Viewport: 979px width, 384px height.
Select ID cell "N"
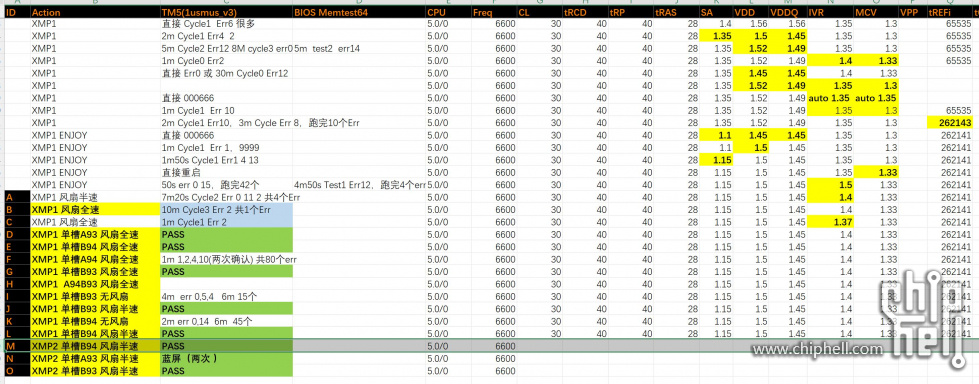(x=17, y=358)
